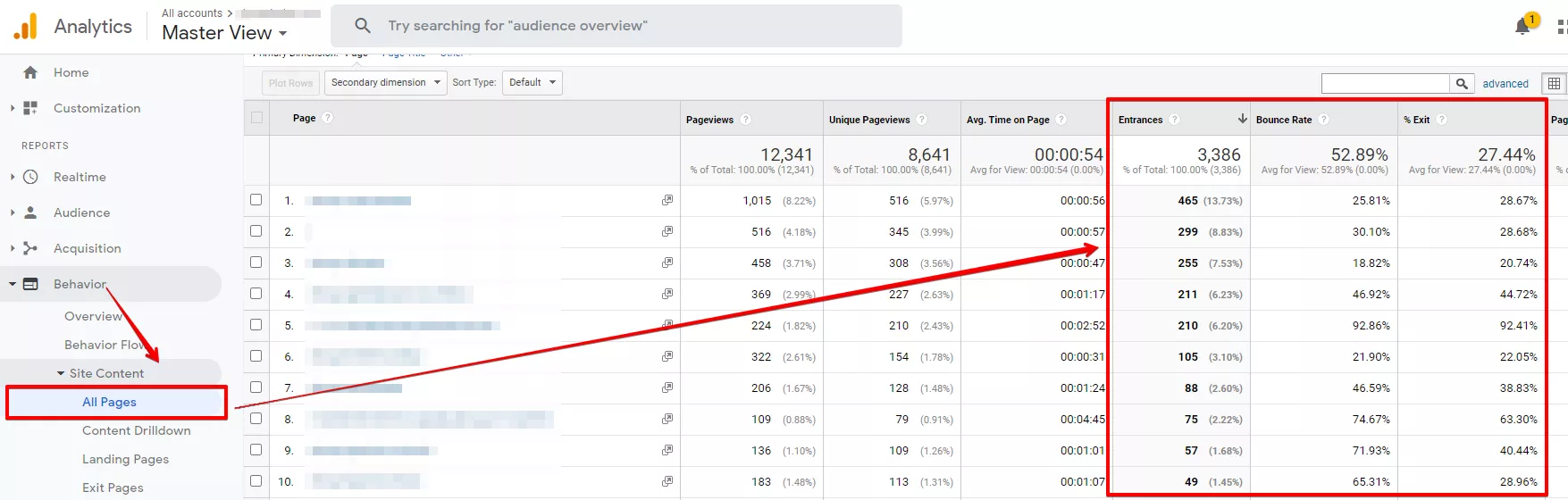Check the row 3 checkbox
The width and height of the screenshot is (1568, 500).
pos(256,262)
